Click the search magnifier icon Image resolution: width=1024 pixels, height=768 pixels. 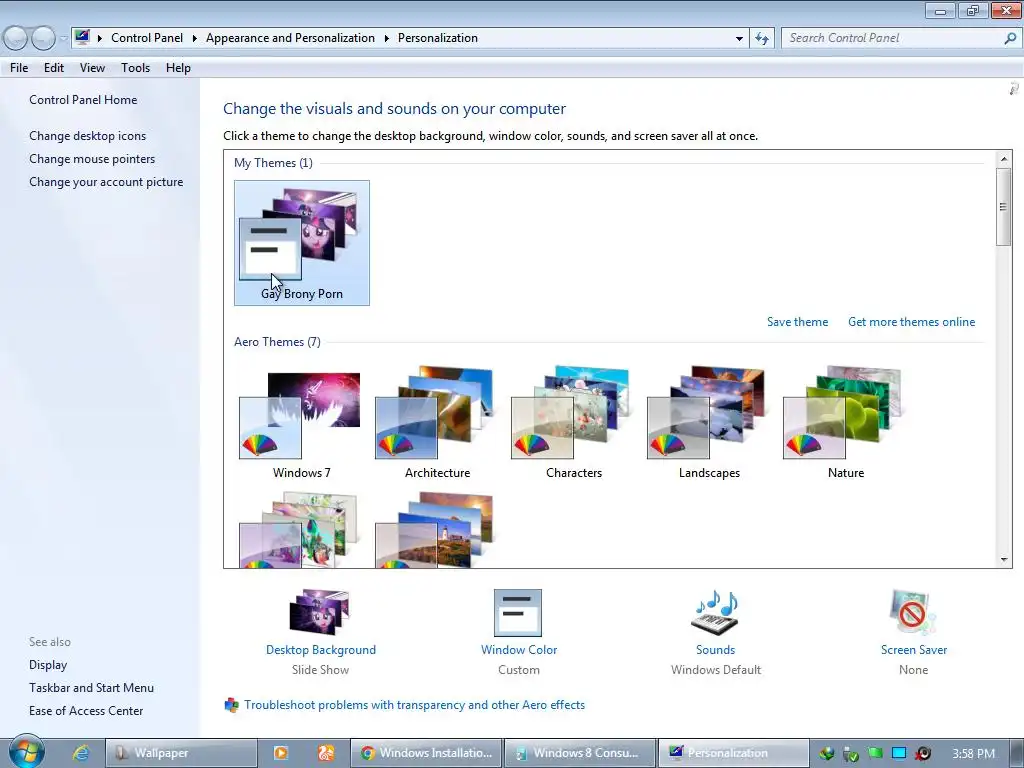coord(1010,39)
